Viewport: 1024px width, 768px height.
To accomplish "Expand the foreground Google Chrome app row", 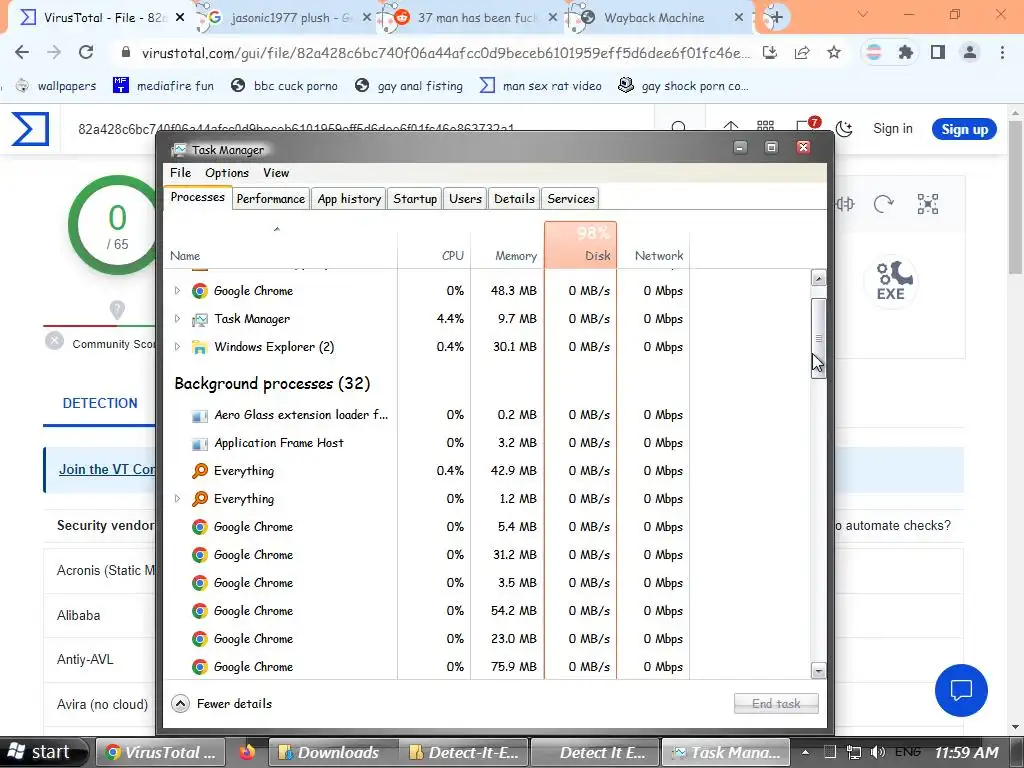I will click(x=177, y=291).
